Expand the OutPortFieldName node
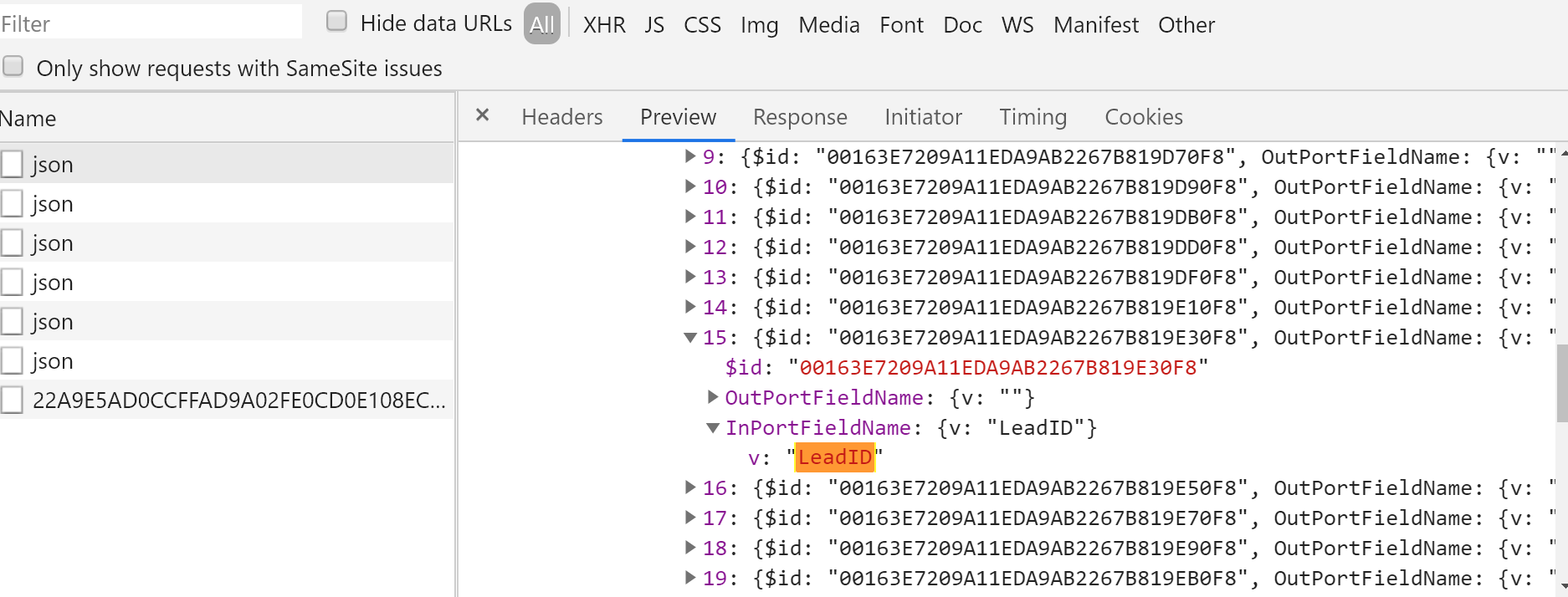1568x597 pixels. click(x=713, y=396)
